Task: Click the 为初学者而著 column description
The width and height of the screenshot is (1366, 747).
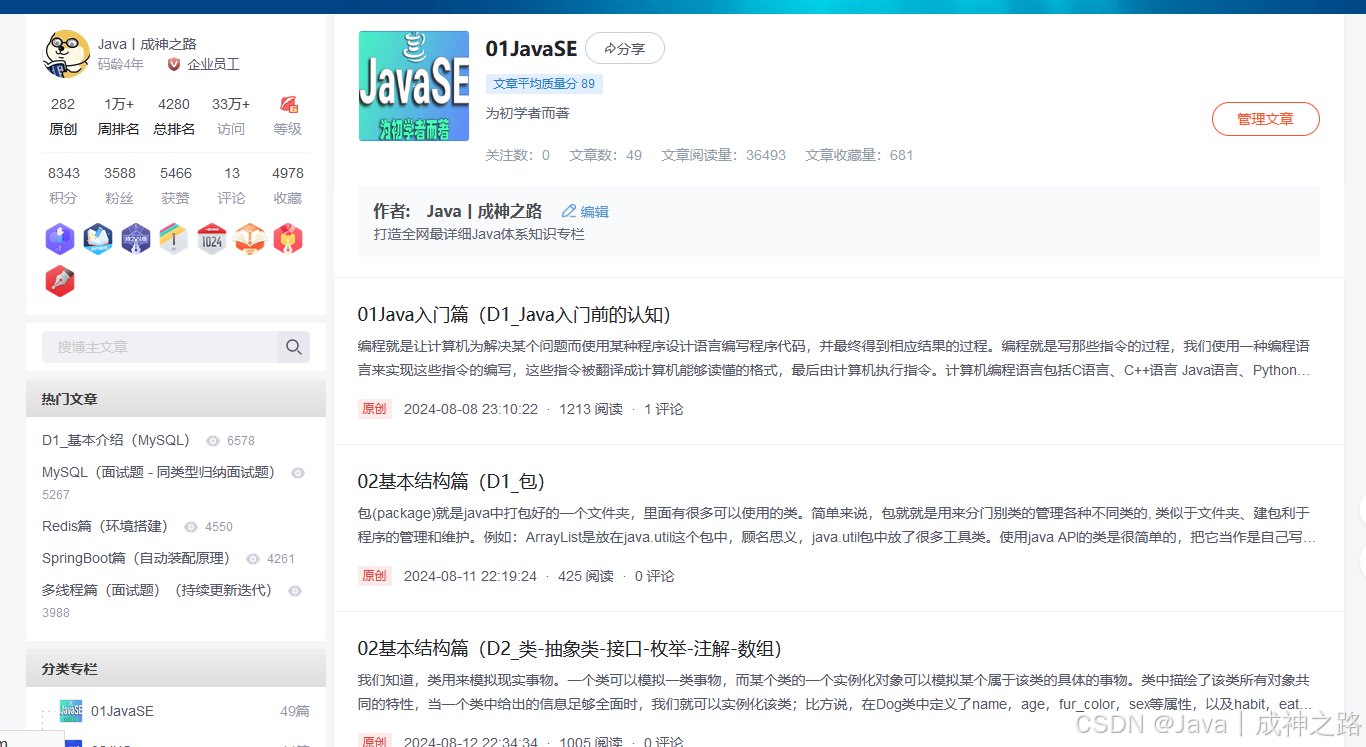Action: click(527, 113)
